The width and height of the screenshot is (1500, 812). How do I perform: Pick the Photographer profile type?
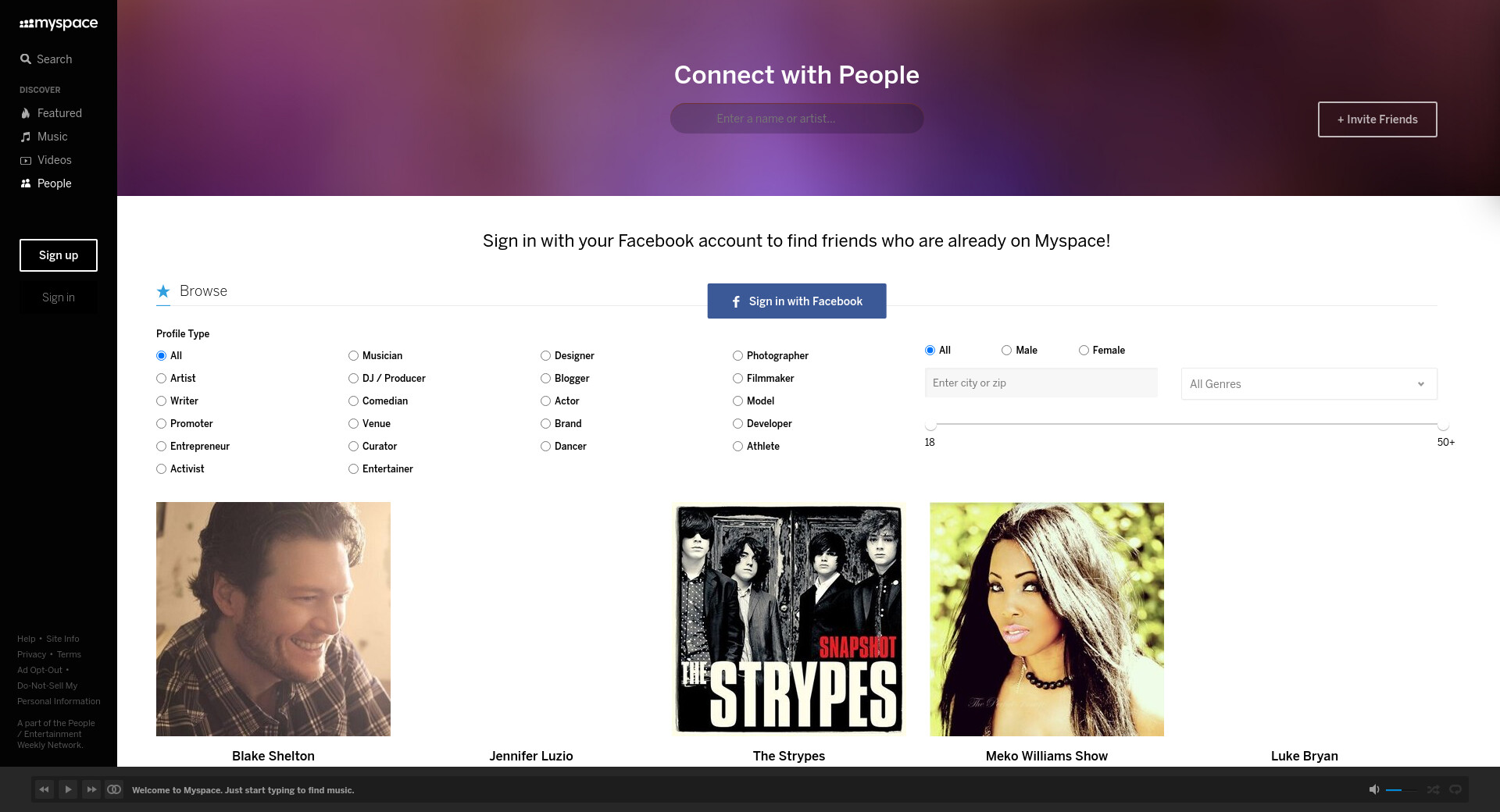[737, 356]
